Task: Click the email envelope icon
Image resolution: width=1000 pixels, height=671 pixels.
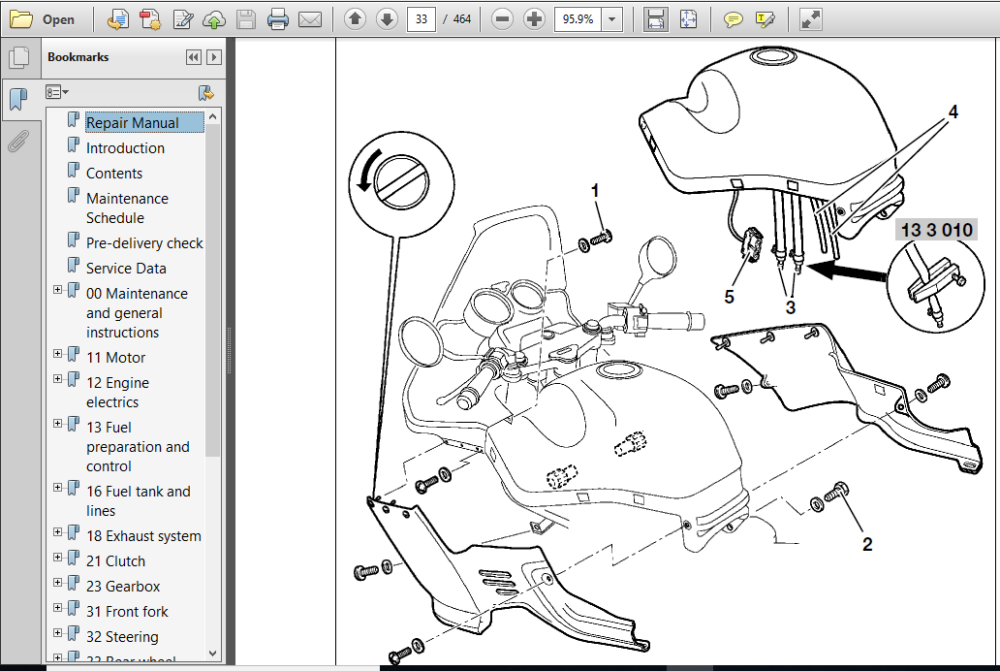Action: pyautogui.click(x=310, y=20)
